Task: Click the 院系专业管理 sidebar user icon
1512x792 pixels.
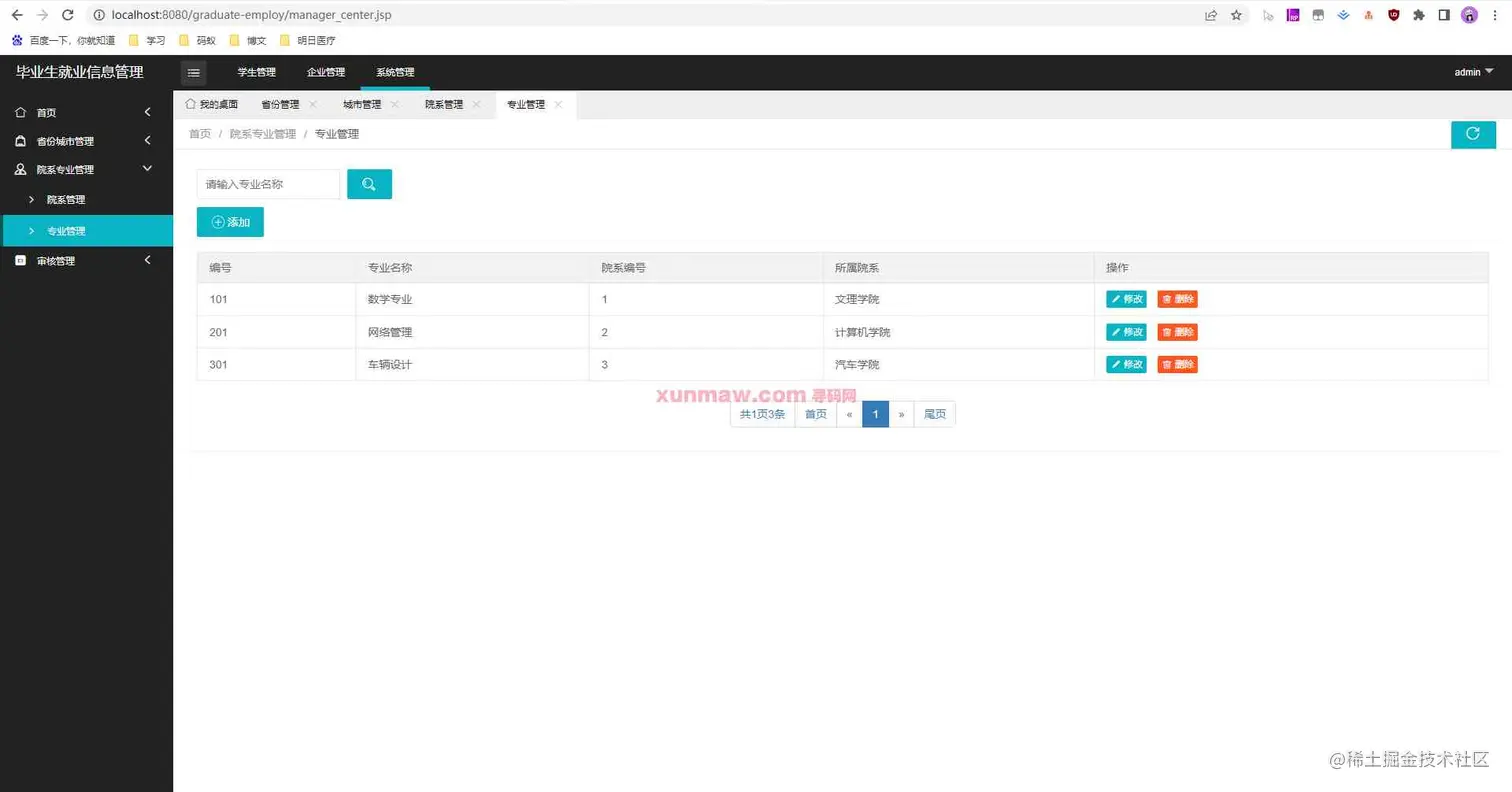Action: [x=21, y=170]
